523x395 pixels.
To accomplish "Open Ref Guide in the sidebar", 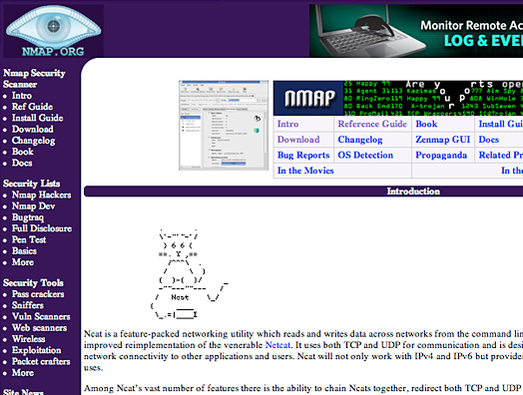I will coord(32,107).
